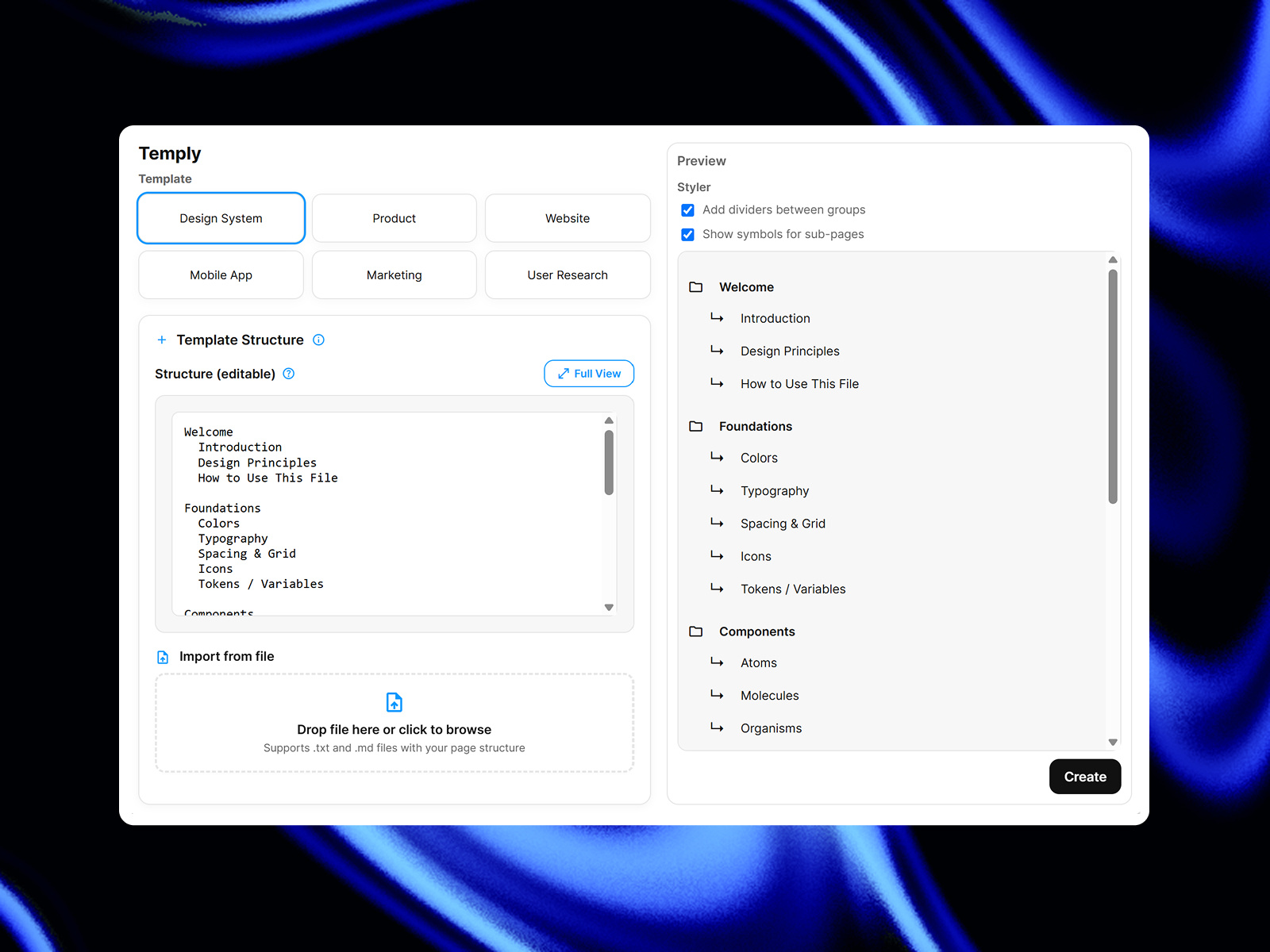This screenshot has height=952, width=1270.
Task: Click the Components folder icon in preview
Action: coord(696,631)
